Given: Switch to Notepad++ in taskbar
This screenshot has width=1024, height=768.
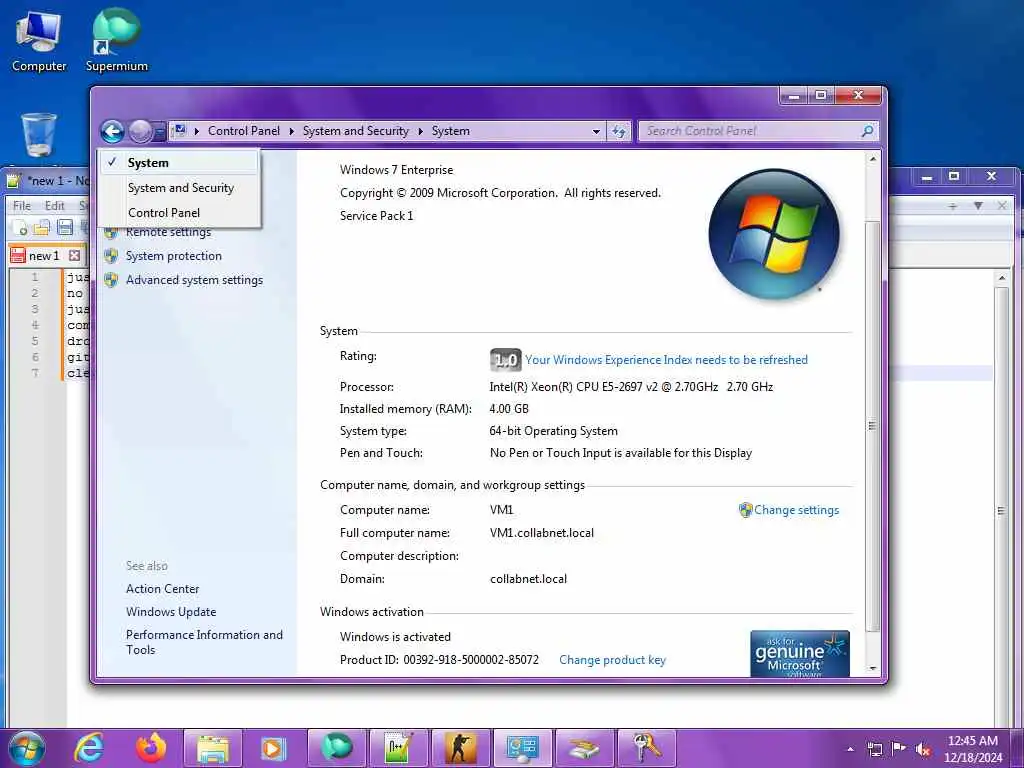Looking at the screenshot, I should [398, 748].
